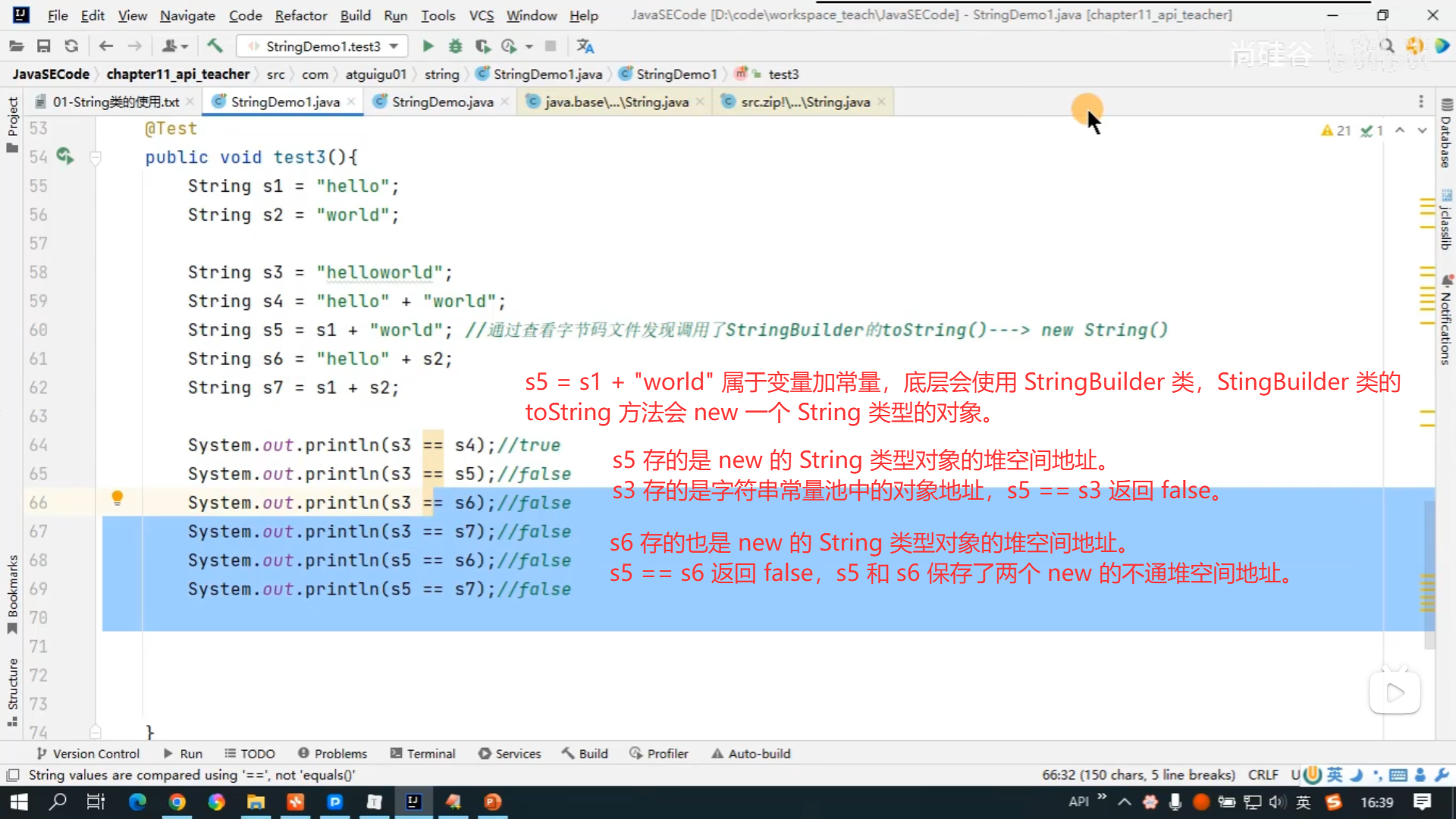Click the Build project hammer icon
This screenshot has height=819, width=1456.
pyautogui.click(x=215, y=46)
